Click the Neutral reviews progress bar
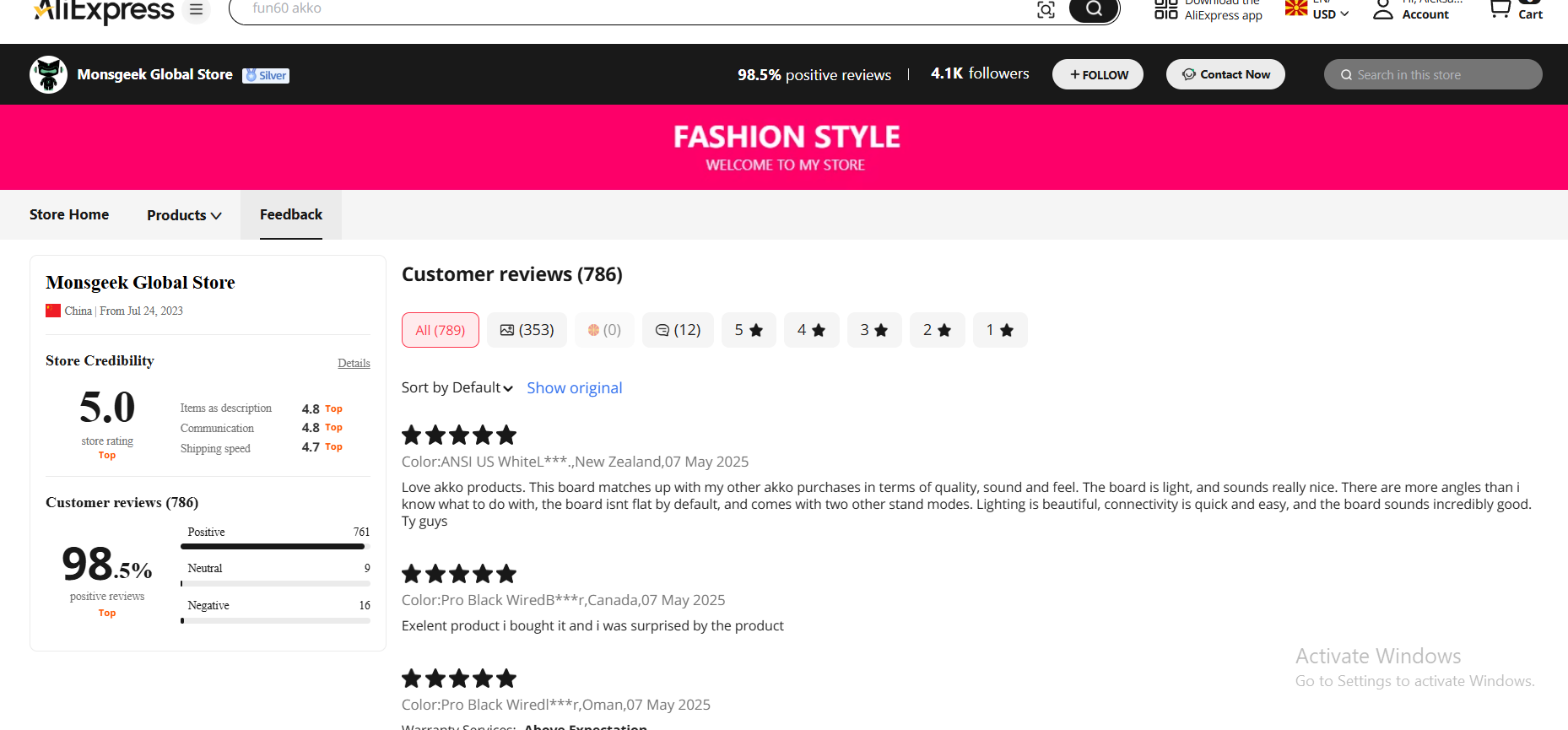 (x=275, y=583)
